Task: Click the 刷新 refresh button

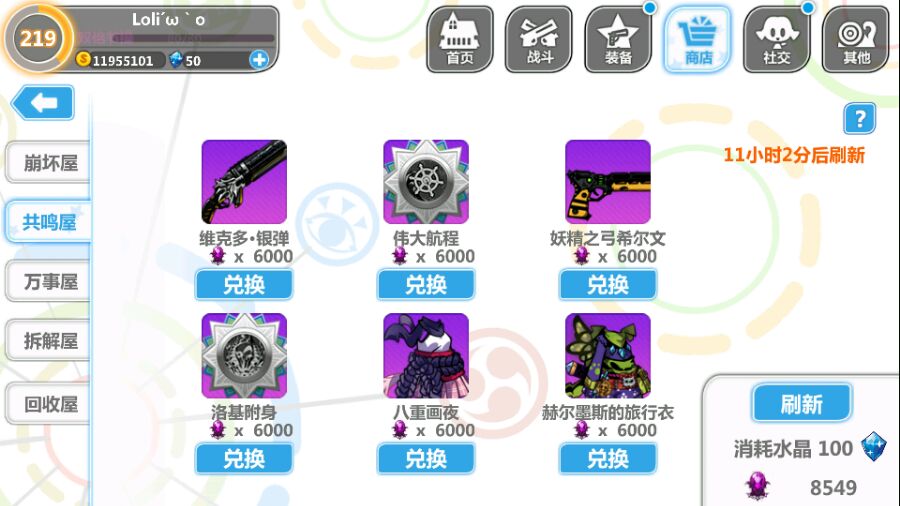Action: tap(802, 404)
